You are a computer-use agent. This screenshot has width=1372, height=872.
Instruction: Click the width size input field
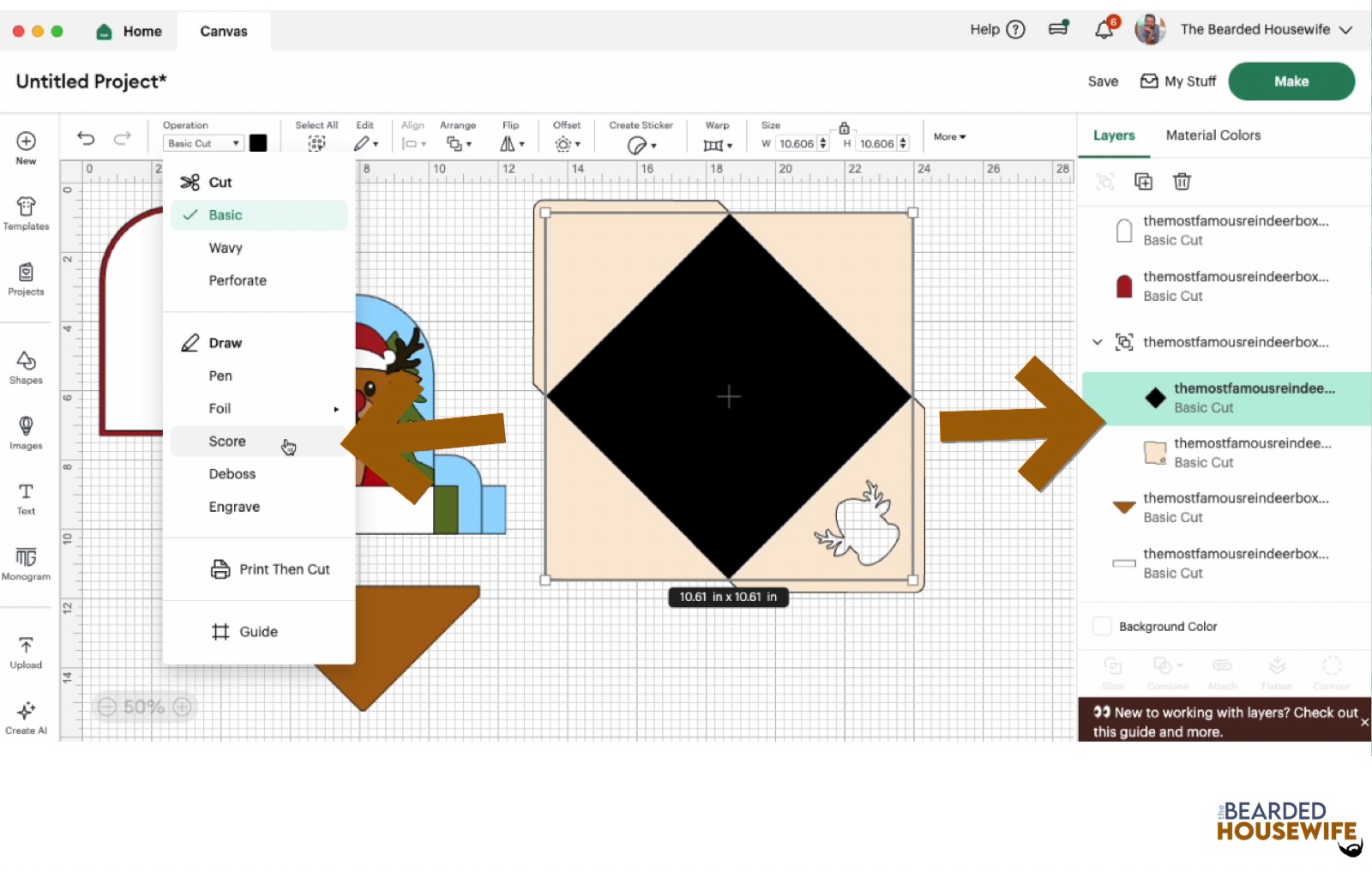tap(796, 144)
